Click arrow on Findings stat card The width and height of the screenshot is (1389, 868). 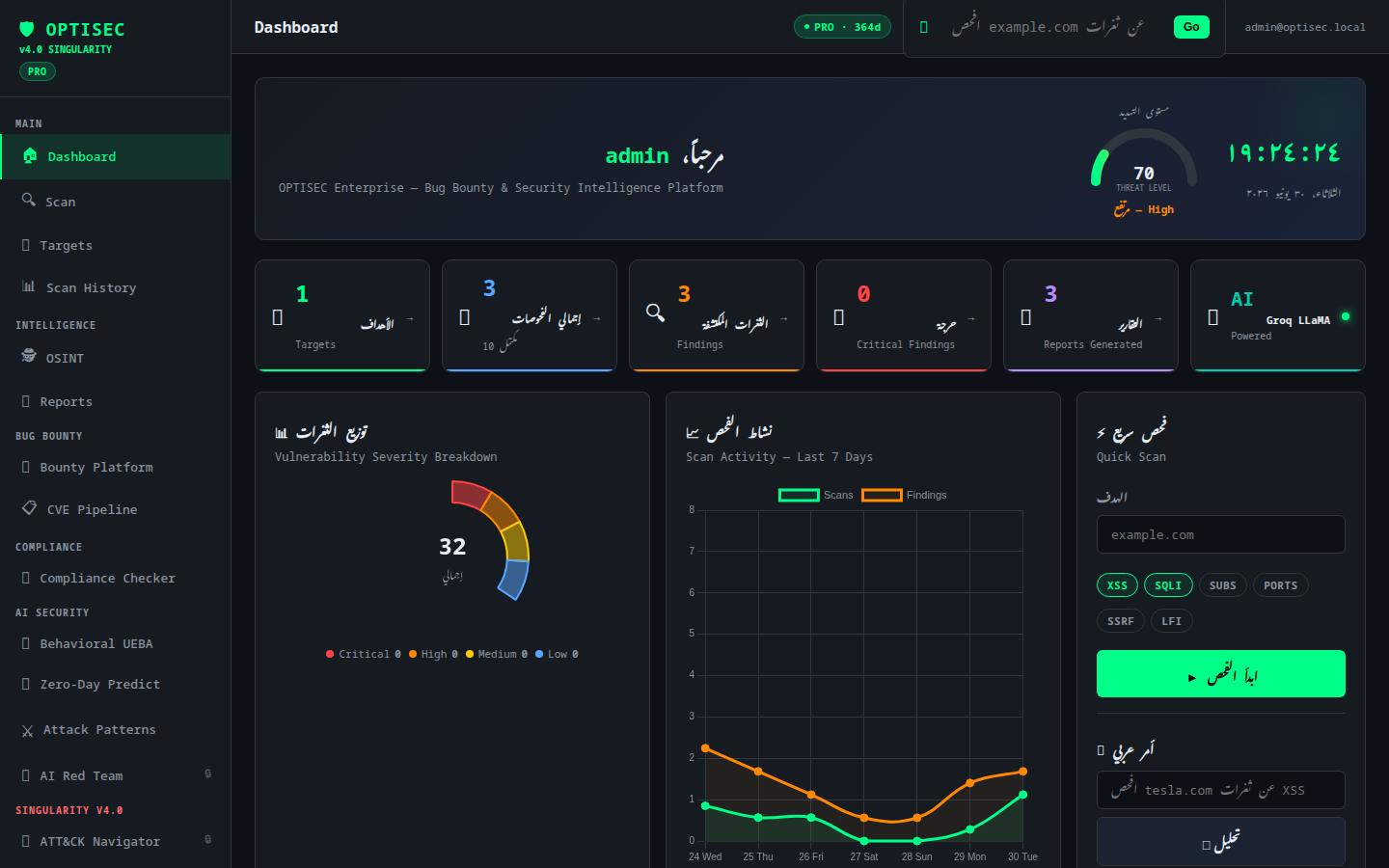tap(784, 319)
